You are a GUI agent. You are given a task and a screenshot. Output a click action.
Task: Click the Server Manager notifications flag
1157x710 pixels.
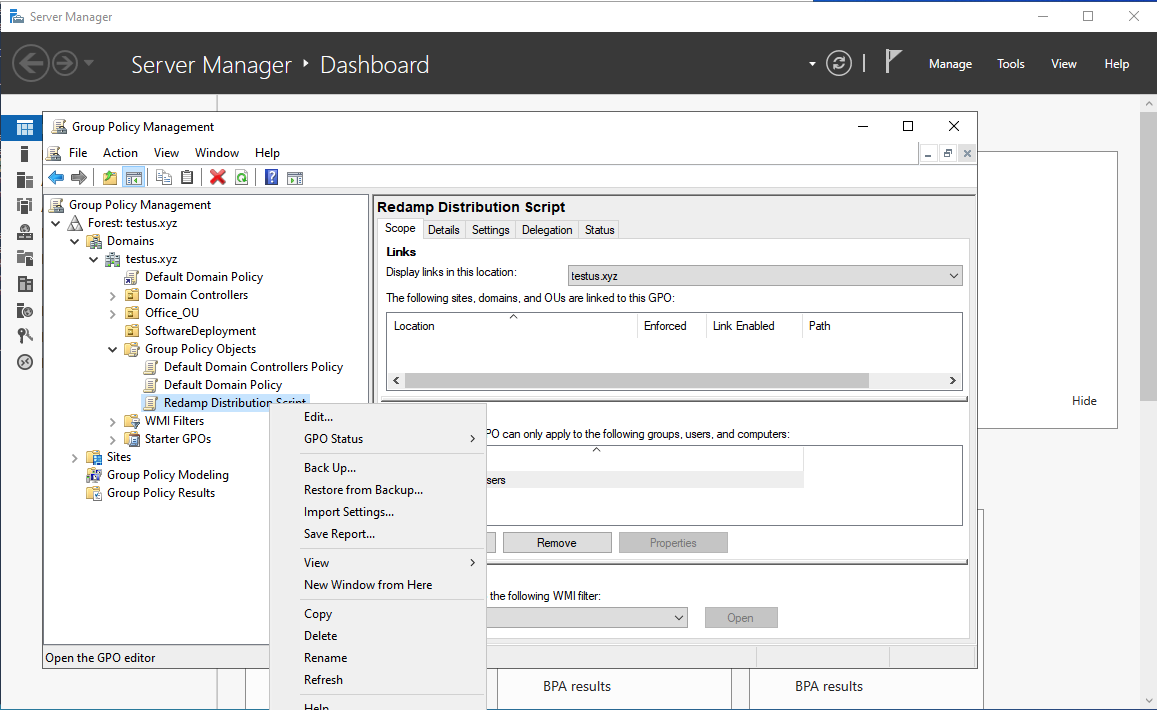click(x=893, y=62)
